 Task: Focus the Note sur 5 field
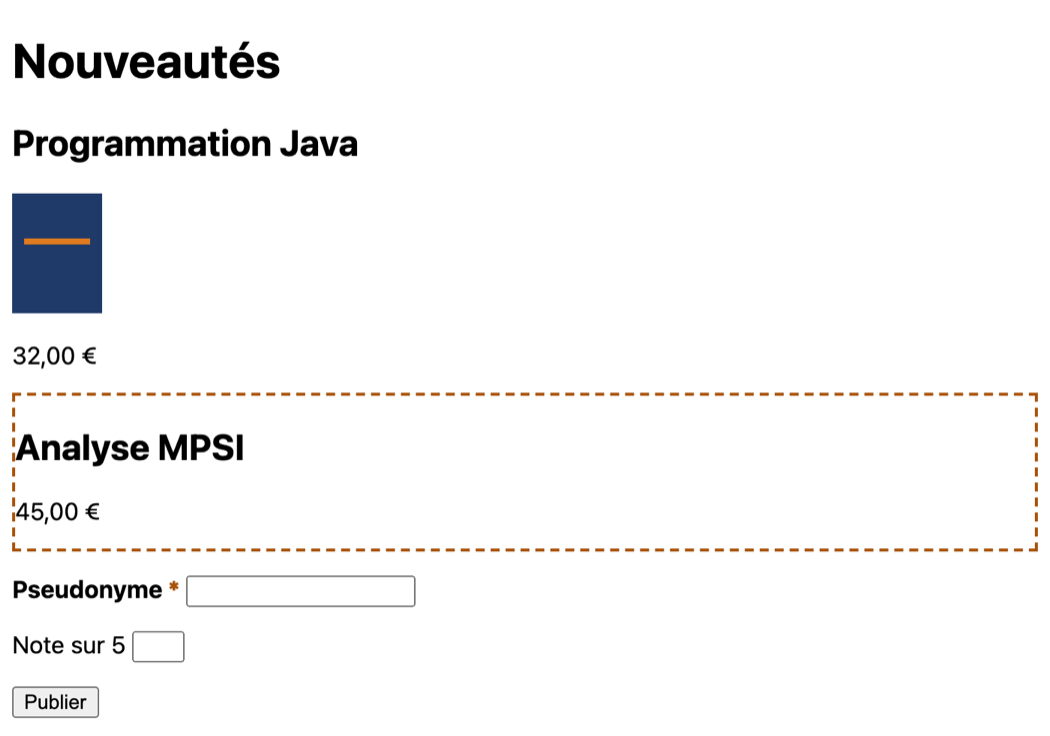click(x=158, y=647)
